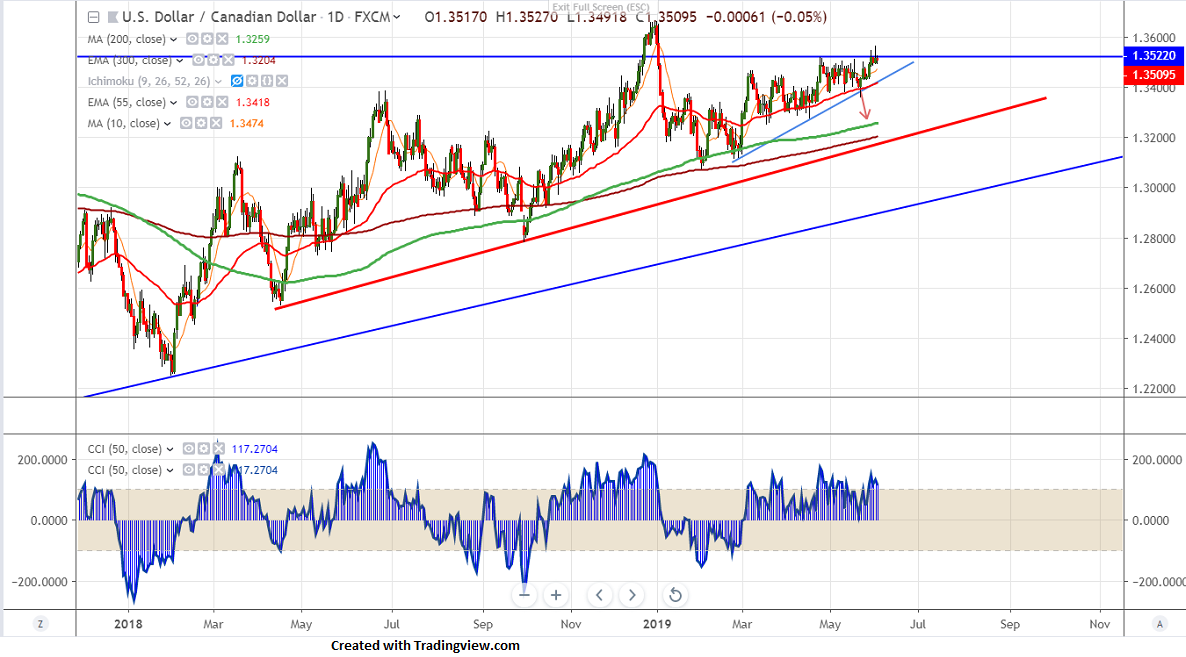The width and height of the screenshot is (1186, 657).
Task: Remove the MA (200, close) indicator
Action: point(222,39)
